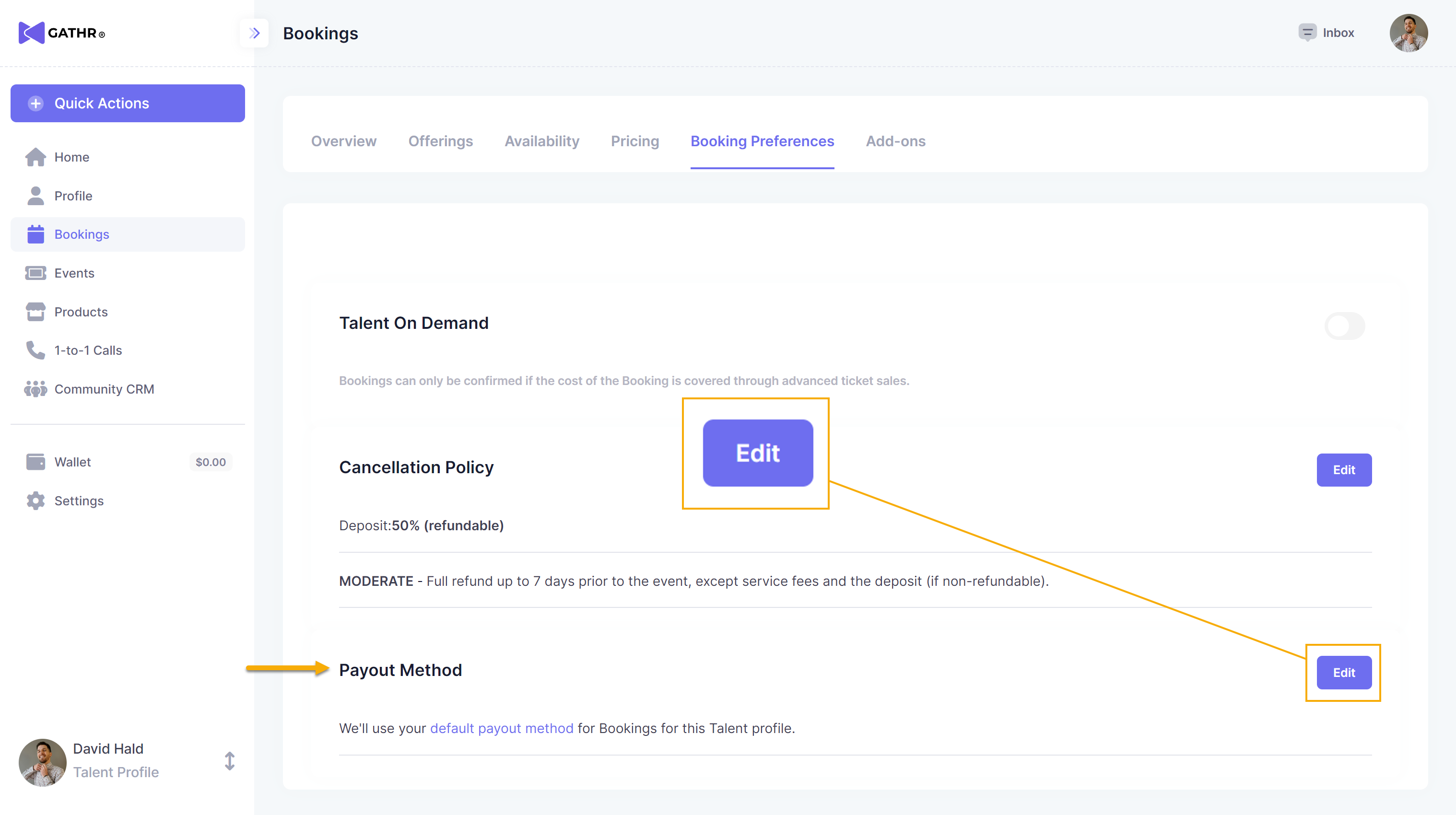Open Community CRM people icon
Viewport: 1456px width, 815px height.
click(35, 389)
